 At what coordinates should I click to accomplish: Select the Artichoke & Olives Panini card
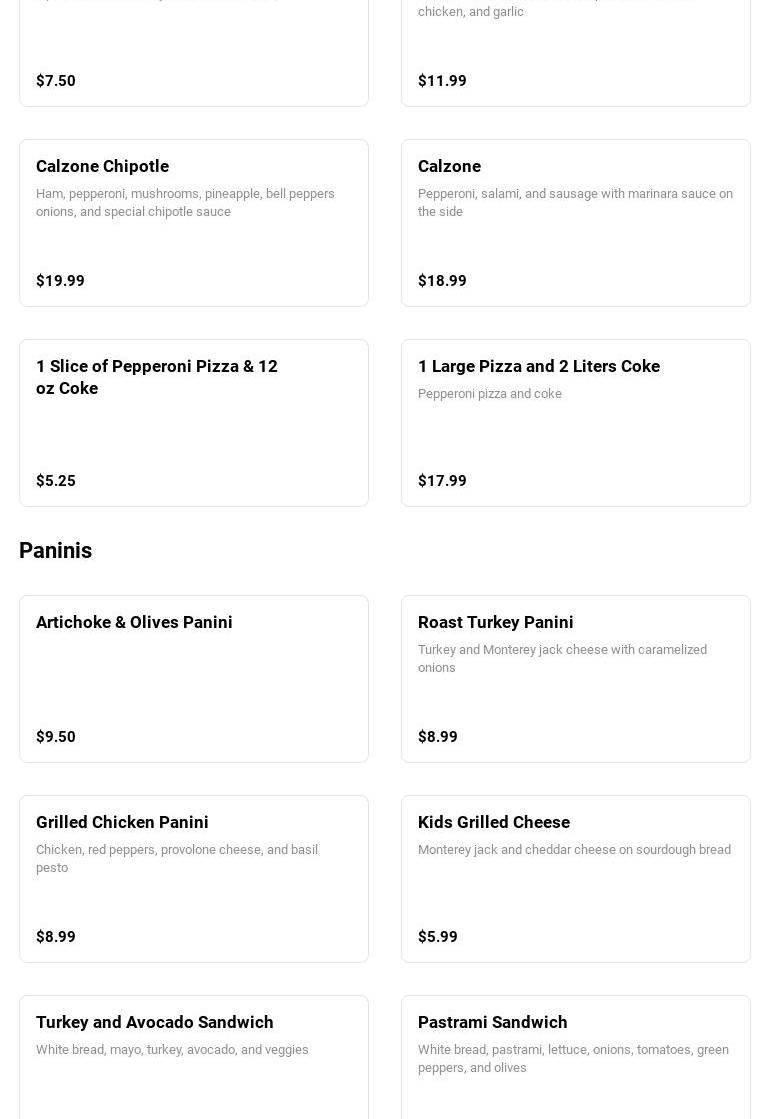tap(193, 679)
